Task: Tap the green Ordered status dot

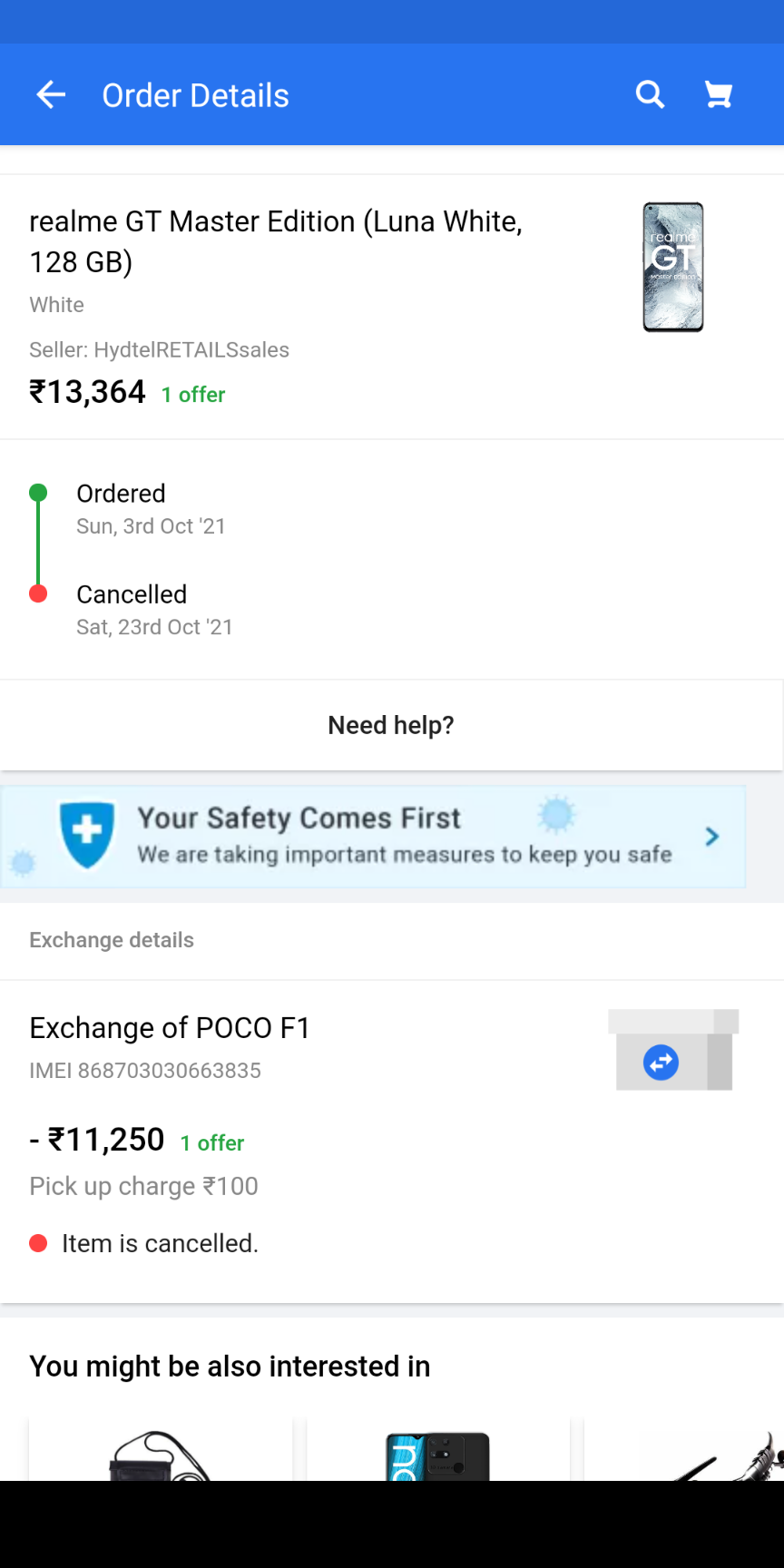Action: coord(38,494)
